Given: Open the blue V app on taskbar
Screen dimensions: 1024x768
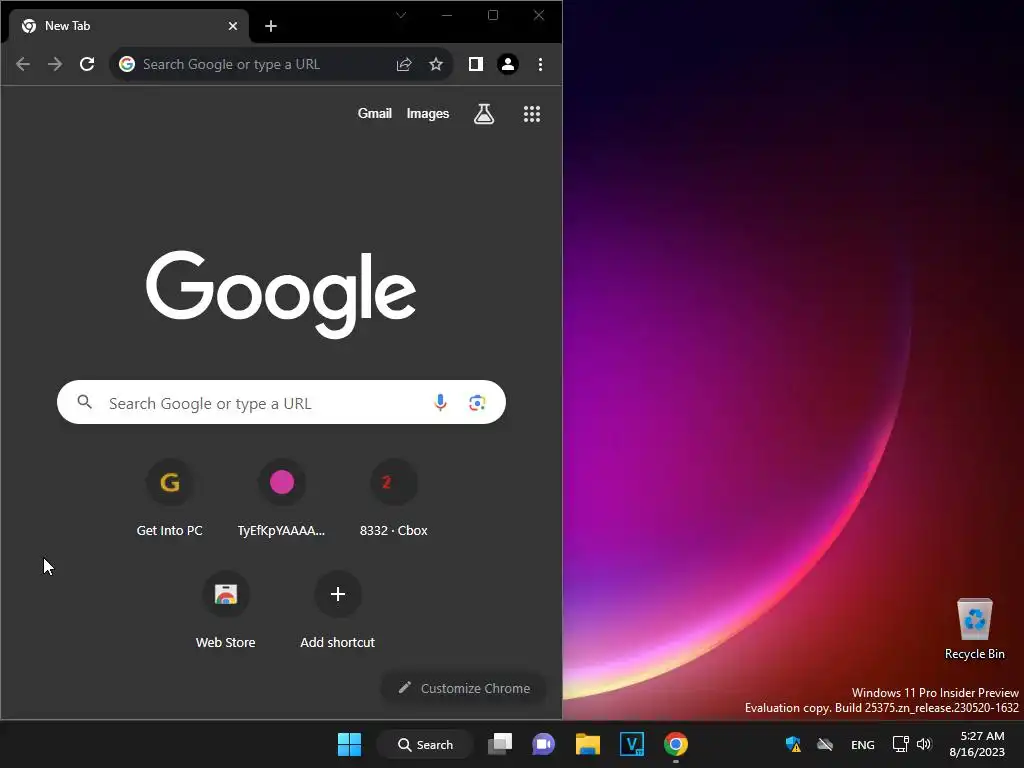Looking at the screenshot, I should tap(632, 744).
